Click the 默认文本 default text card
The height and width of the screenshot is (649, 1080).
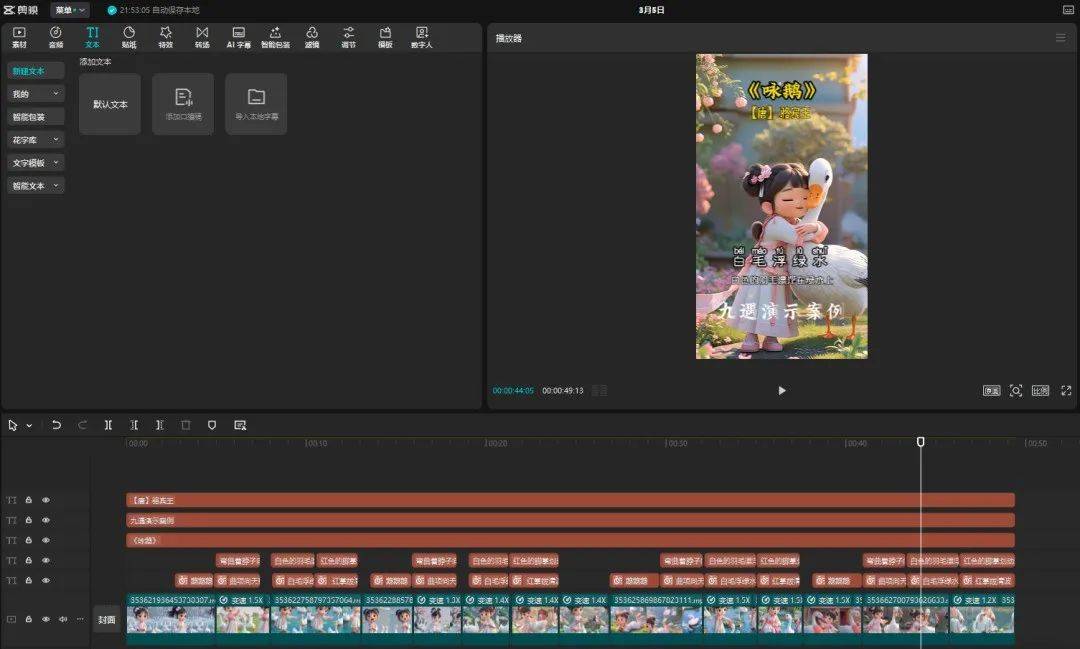click(x=110, y=104)
